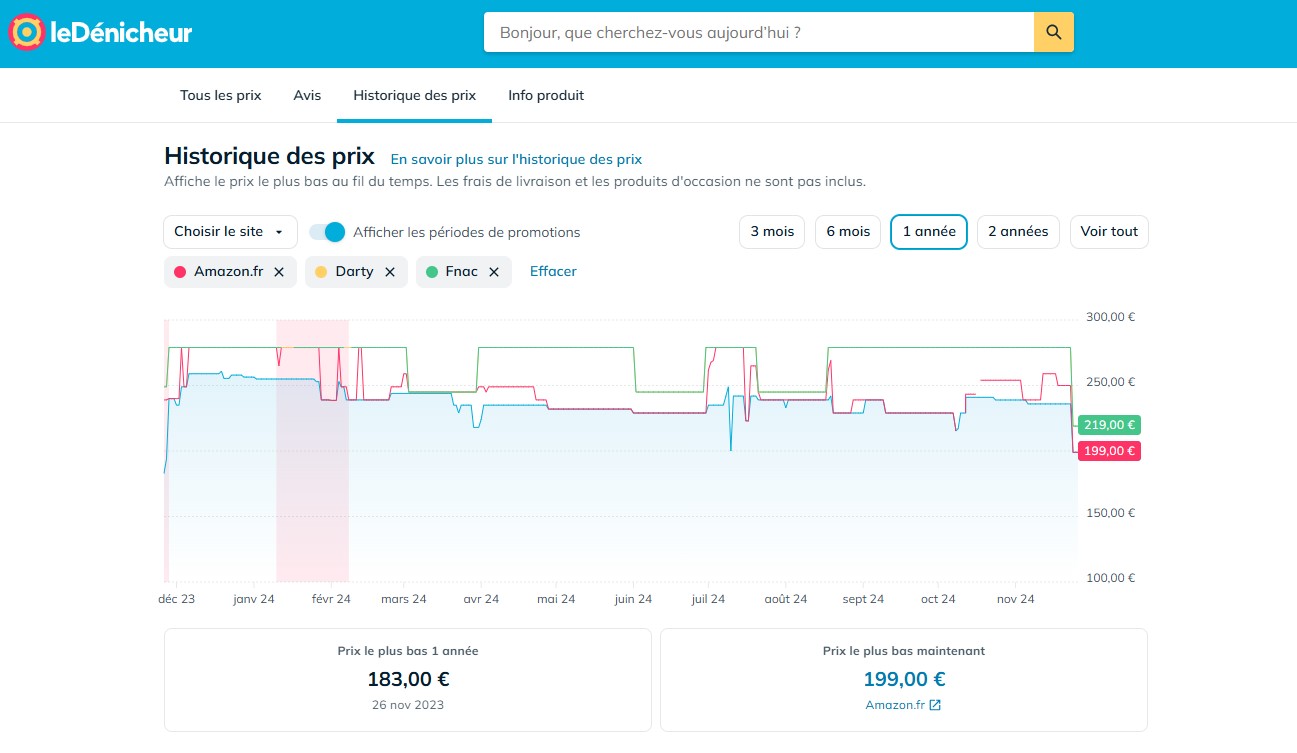Toggle Afficher les périodes de promotions switch
The width and height of the screenshot is (1297, 753).
coord(327,232)
